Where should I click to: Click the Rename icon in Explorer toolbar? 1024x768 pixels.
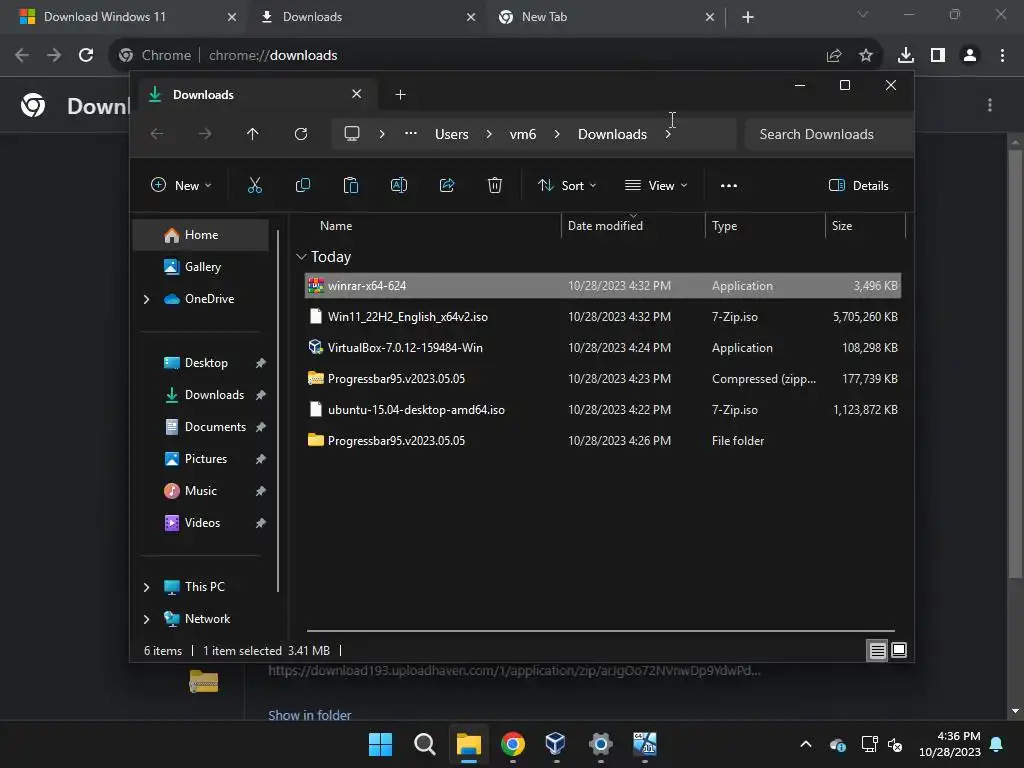click(x=399, y=185)
